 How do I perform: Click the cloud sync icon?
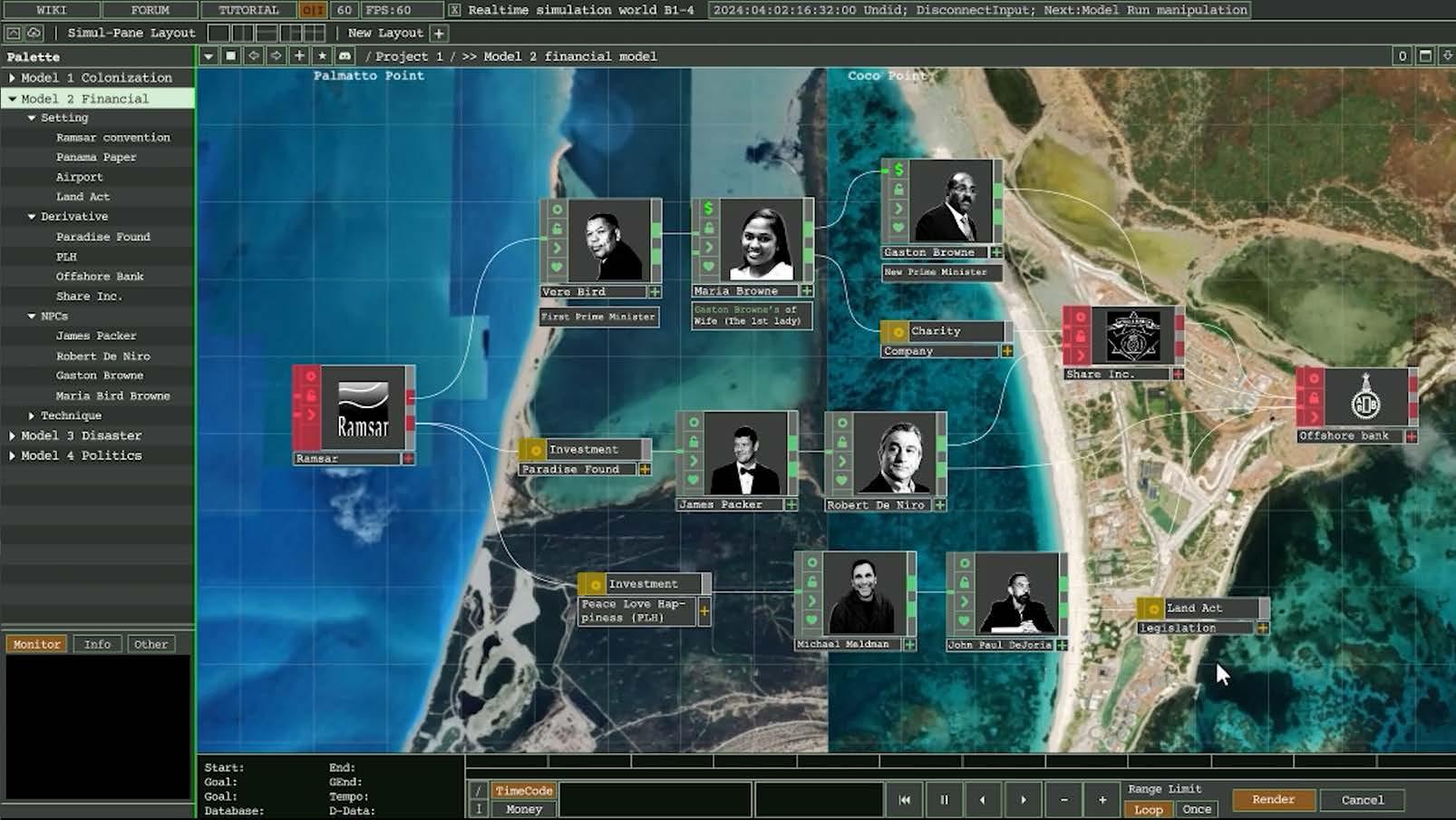click(x=34, y=33)
